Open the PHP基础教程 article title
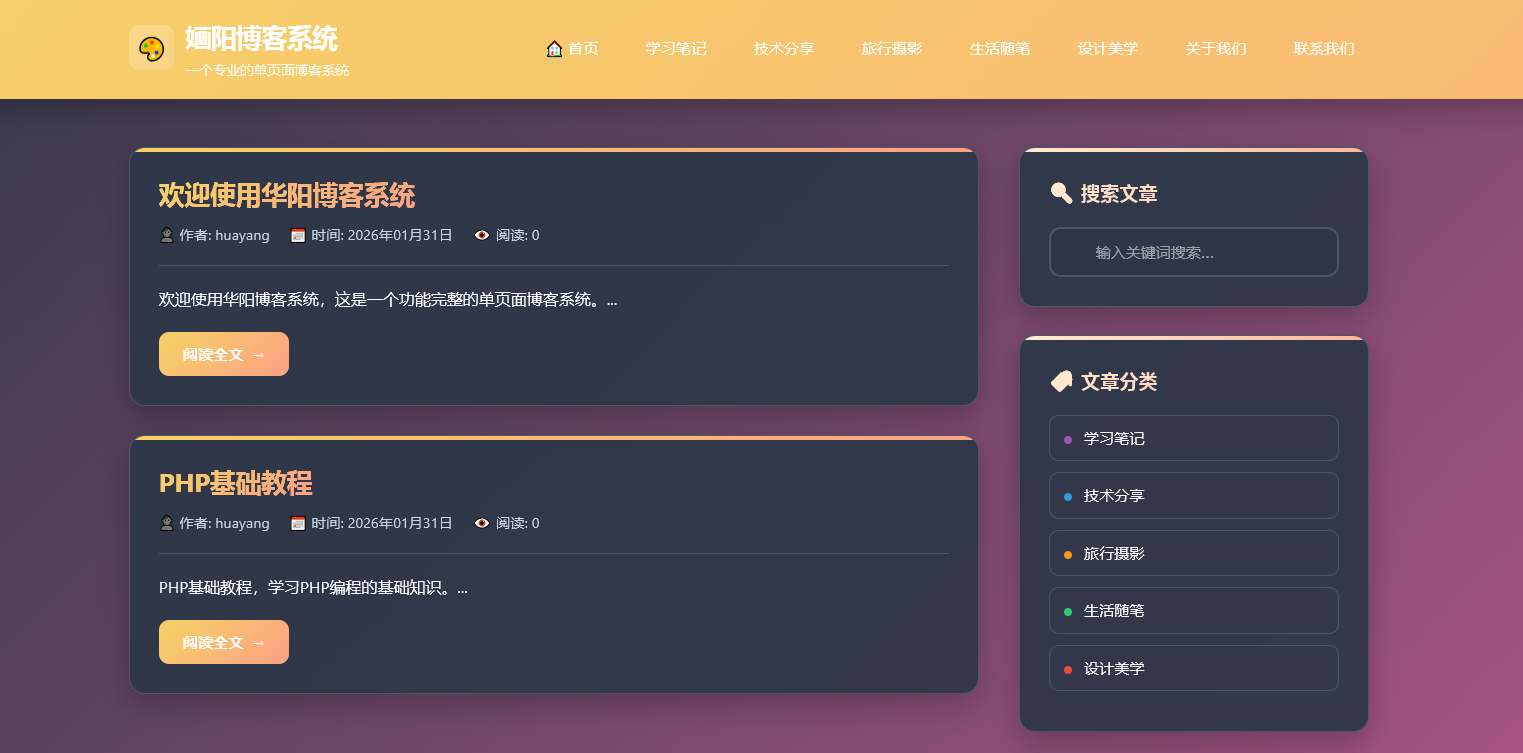Image resolution: width=1523 pixels, height=753 pixels. pos(235,483)
